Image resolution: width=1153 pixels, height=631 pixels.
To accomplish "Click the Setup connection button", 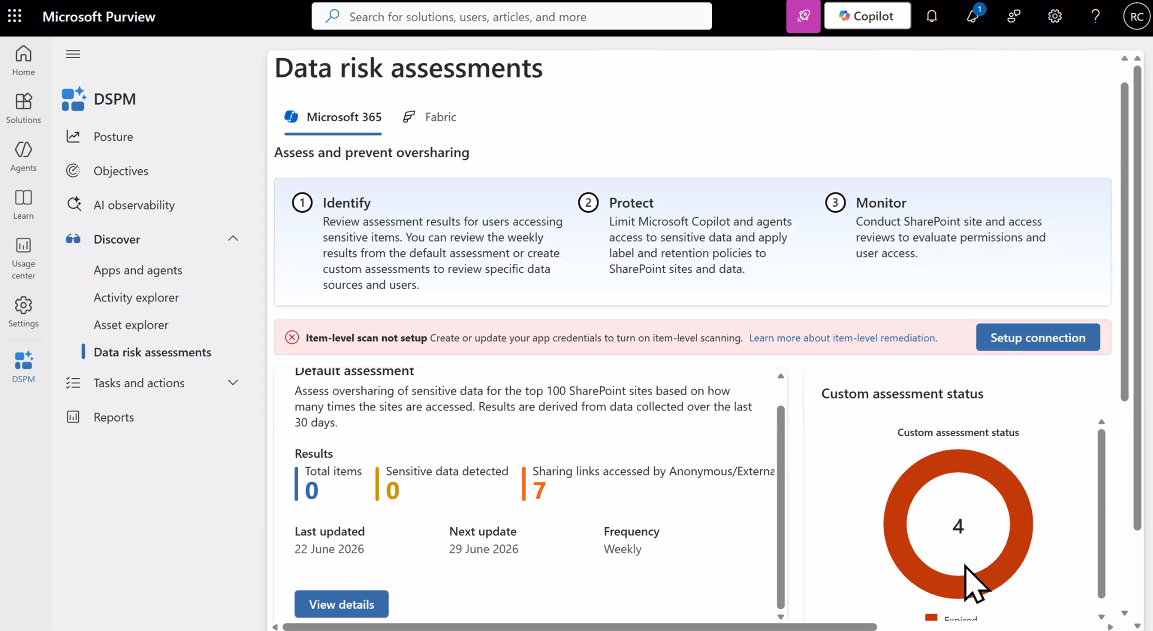I will pos(1038,338).
